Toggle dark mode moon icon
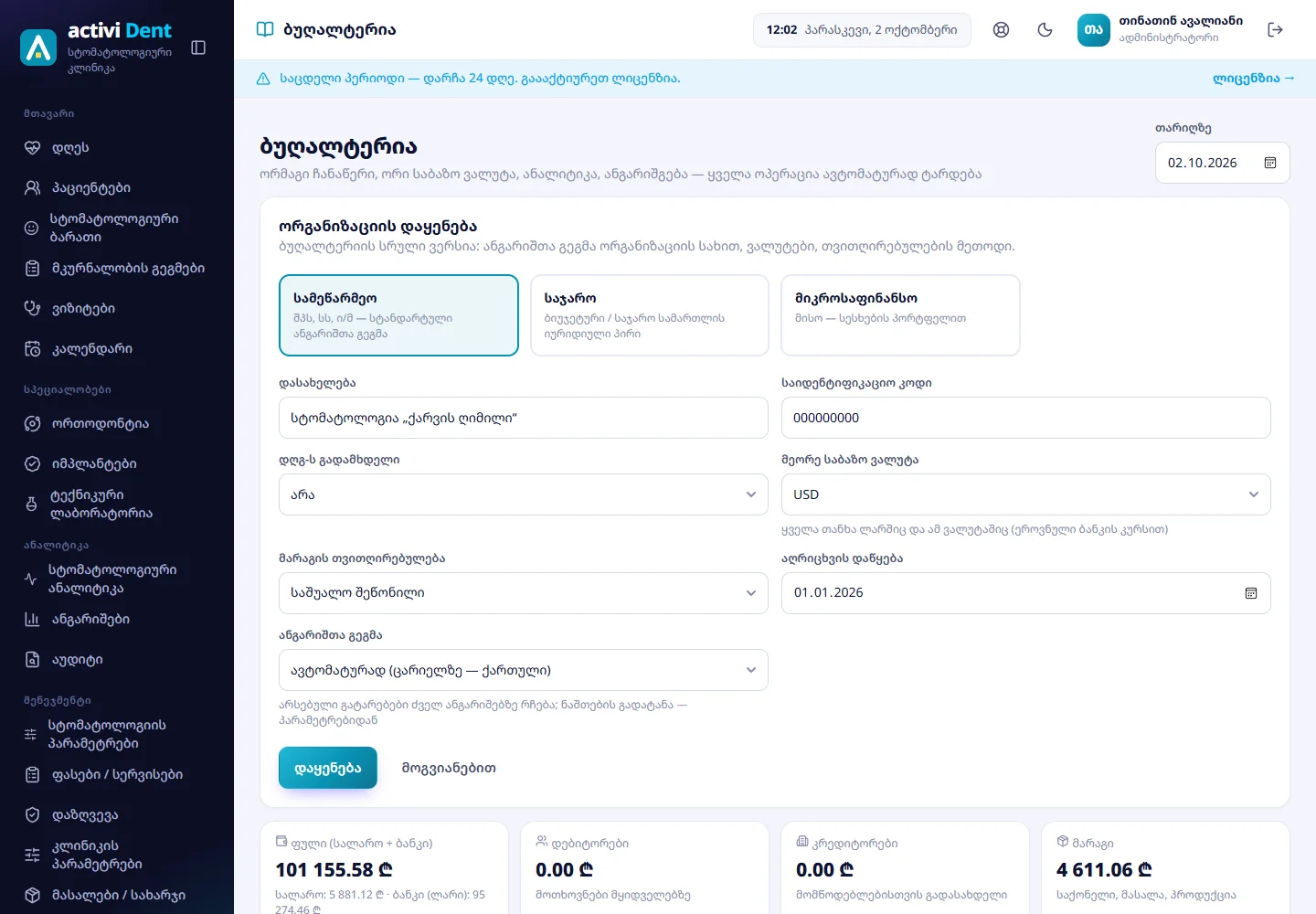 point(1045,30)
